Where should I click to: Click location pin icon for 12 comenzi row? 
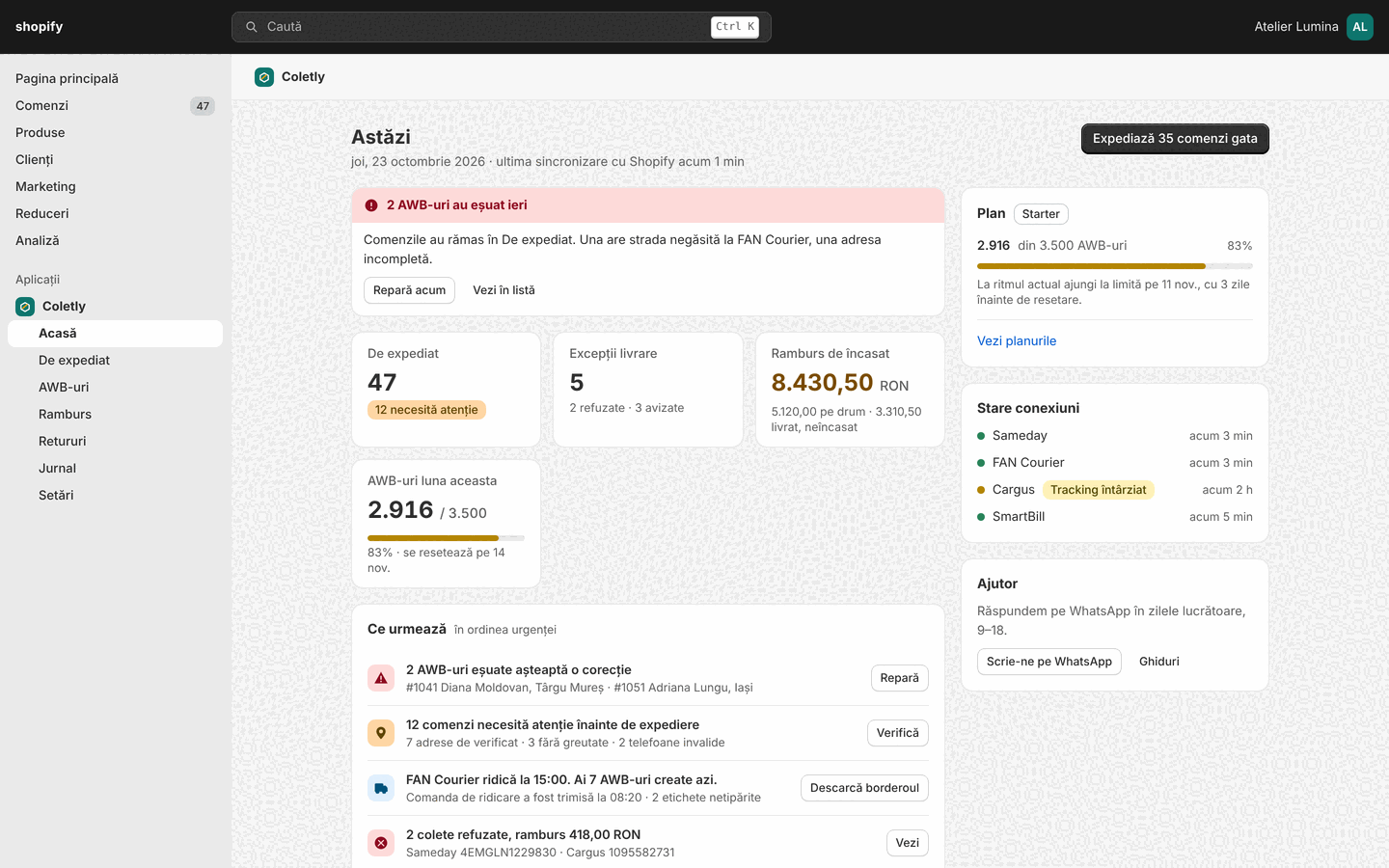coord(381,733)
